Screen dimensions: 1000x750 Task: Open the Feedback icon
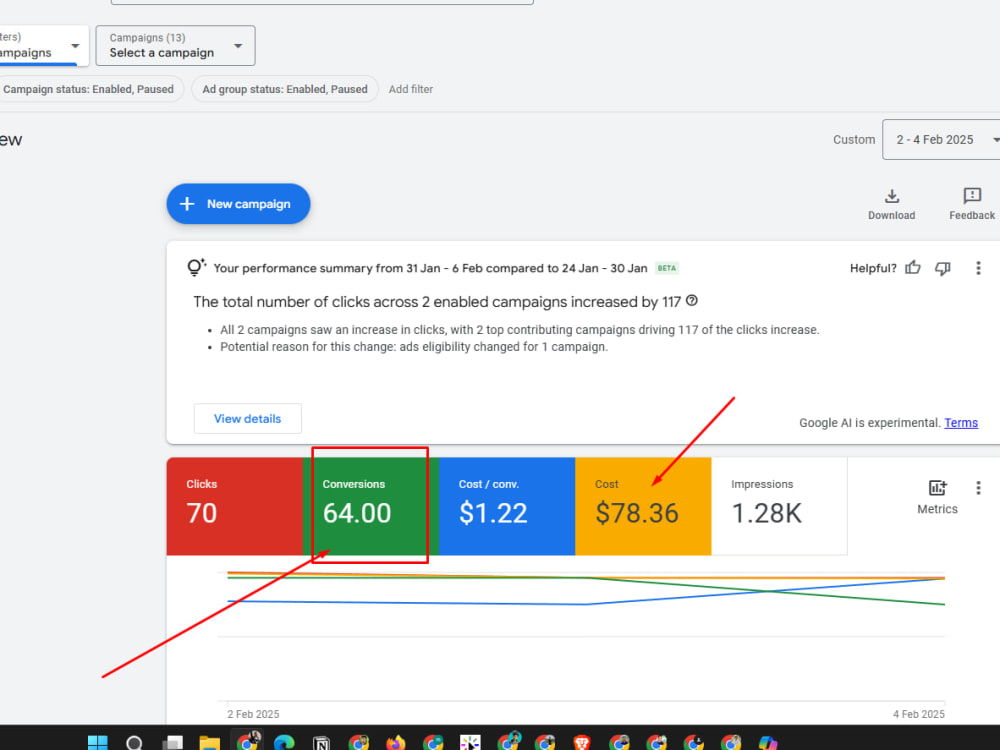point(972,196)
